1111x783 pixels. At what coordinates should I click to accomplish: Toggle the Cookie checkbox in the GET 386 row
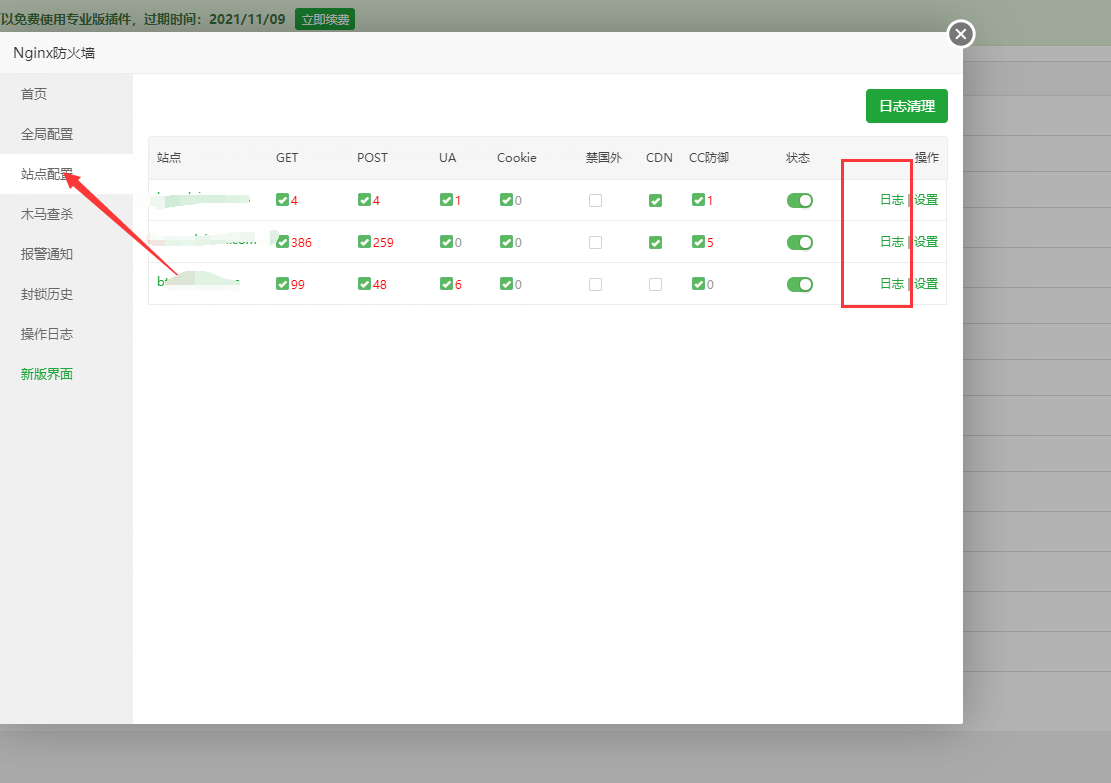506,242
